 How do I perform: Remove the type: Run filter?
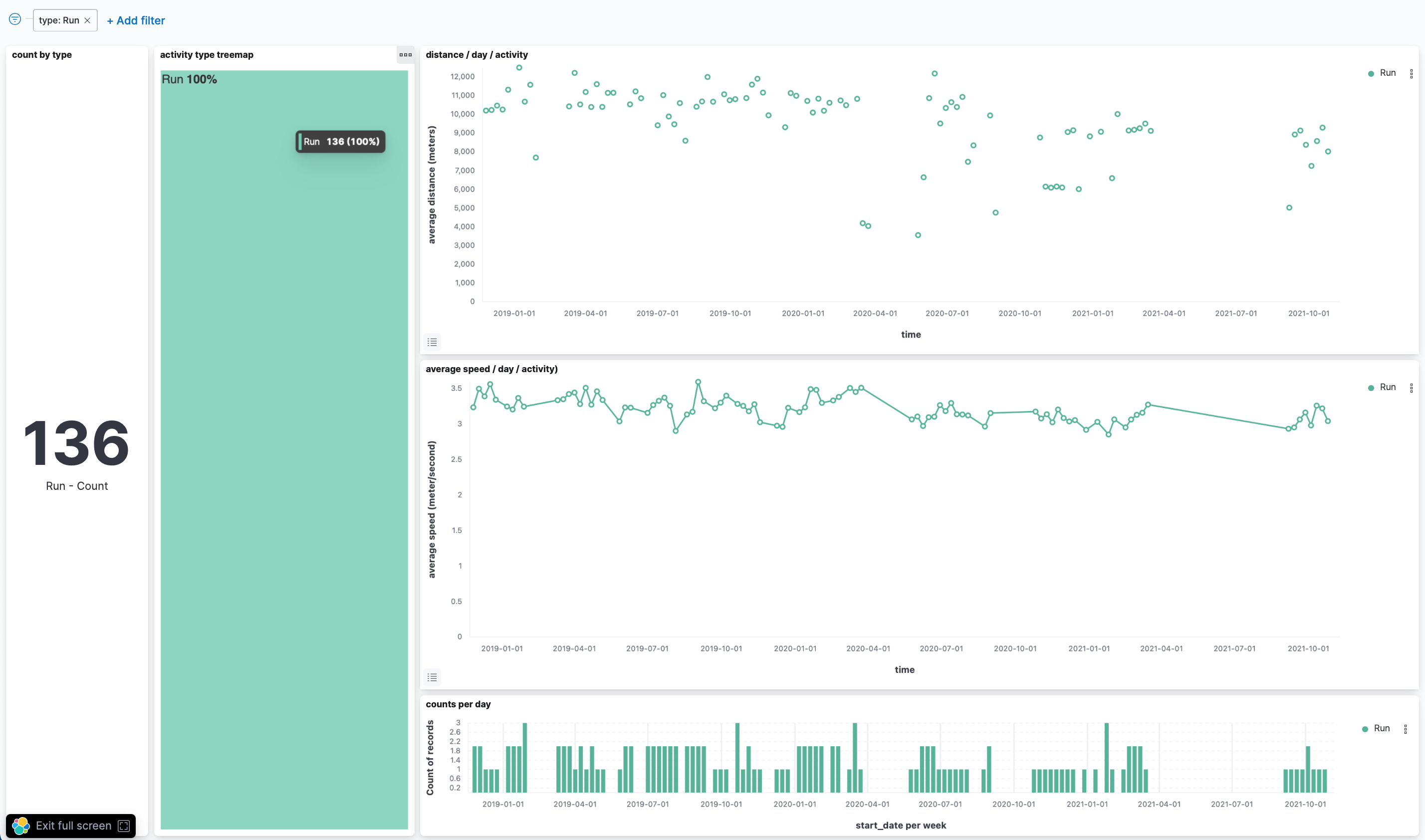(x=87, y=20)
